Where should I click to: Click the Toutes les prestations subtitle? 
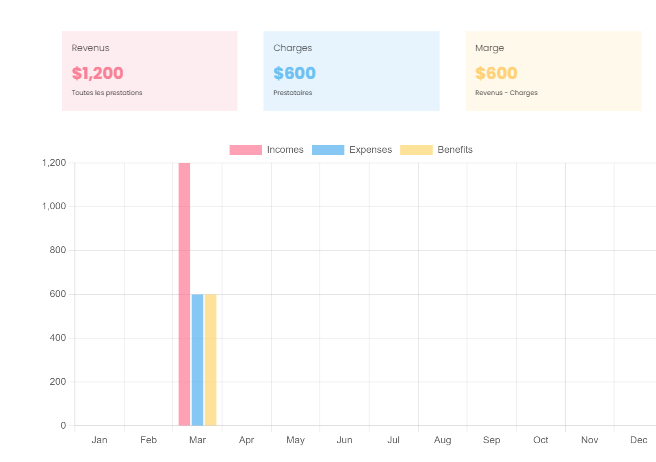point(107,93)
